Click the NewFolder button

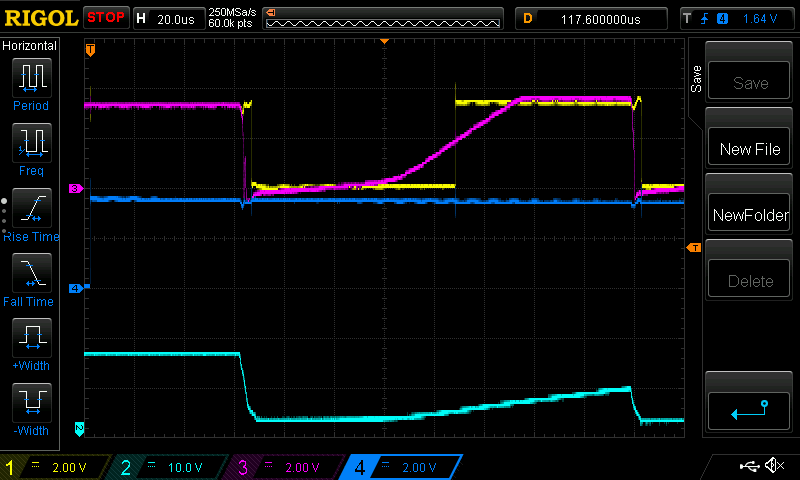point(749,214)
